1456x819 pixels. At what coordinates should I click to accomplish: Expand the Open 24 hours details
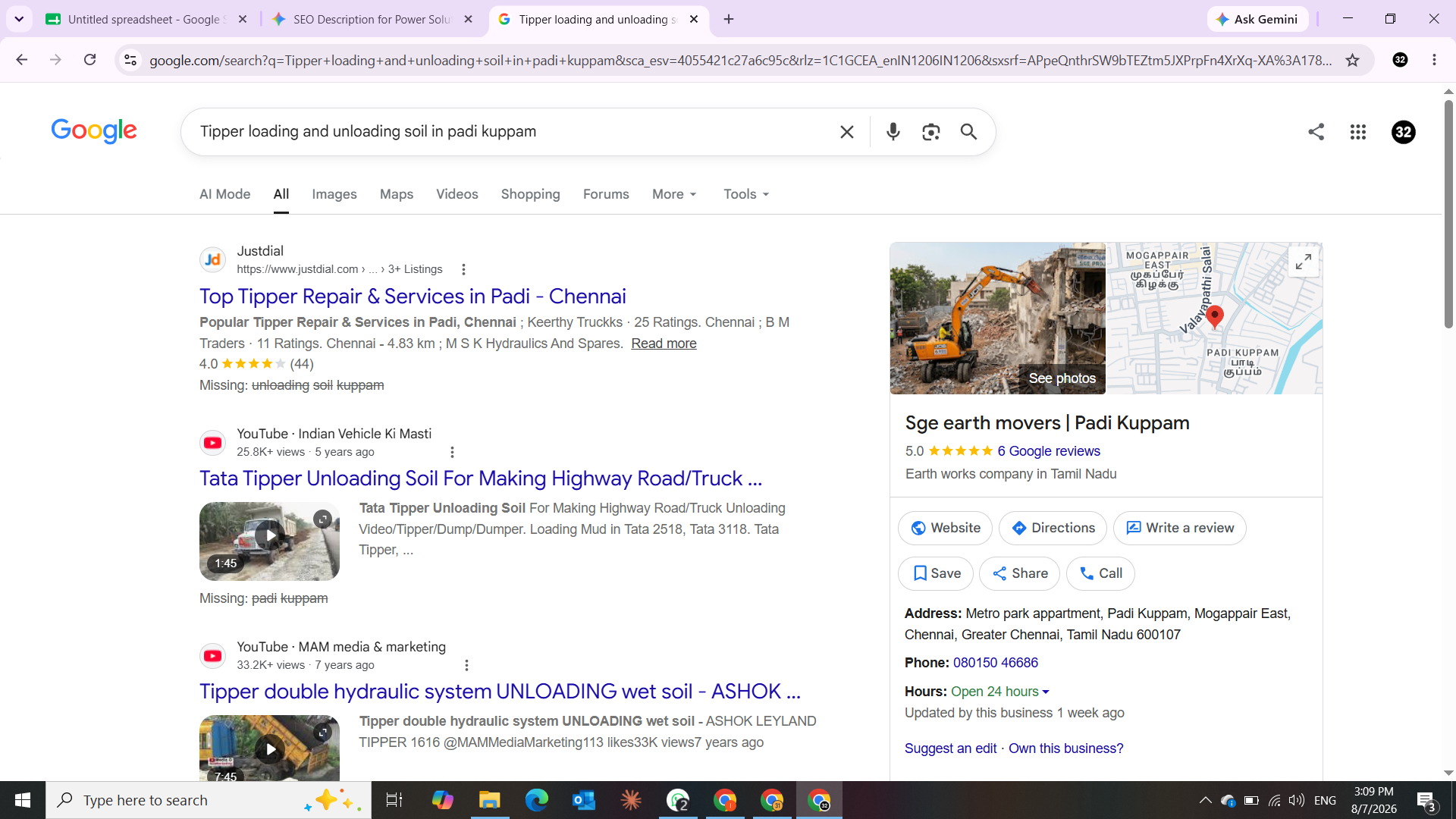coord(1000,692)
